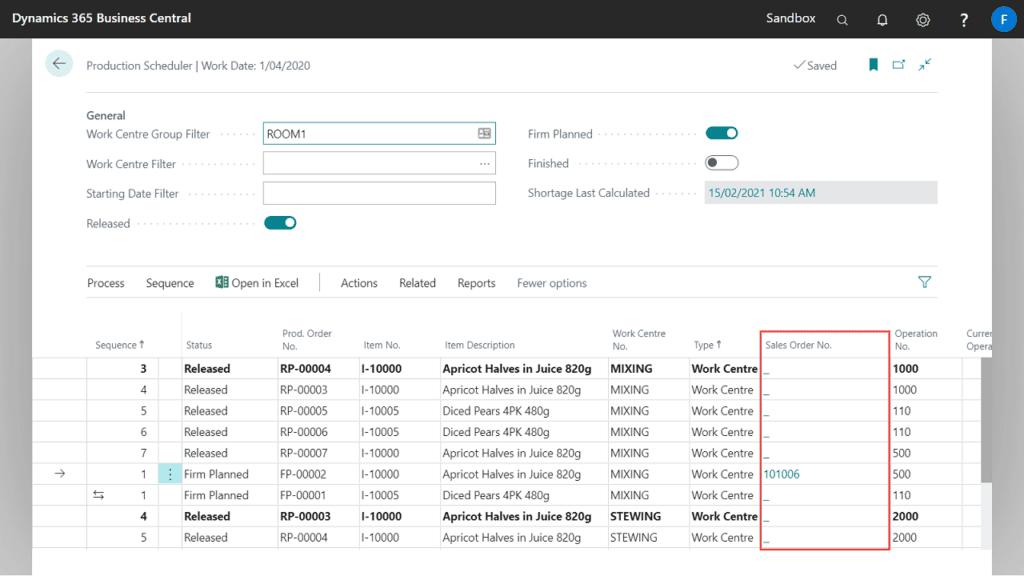Click the back arrow on Production Scheduler

pos(59,63)
